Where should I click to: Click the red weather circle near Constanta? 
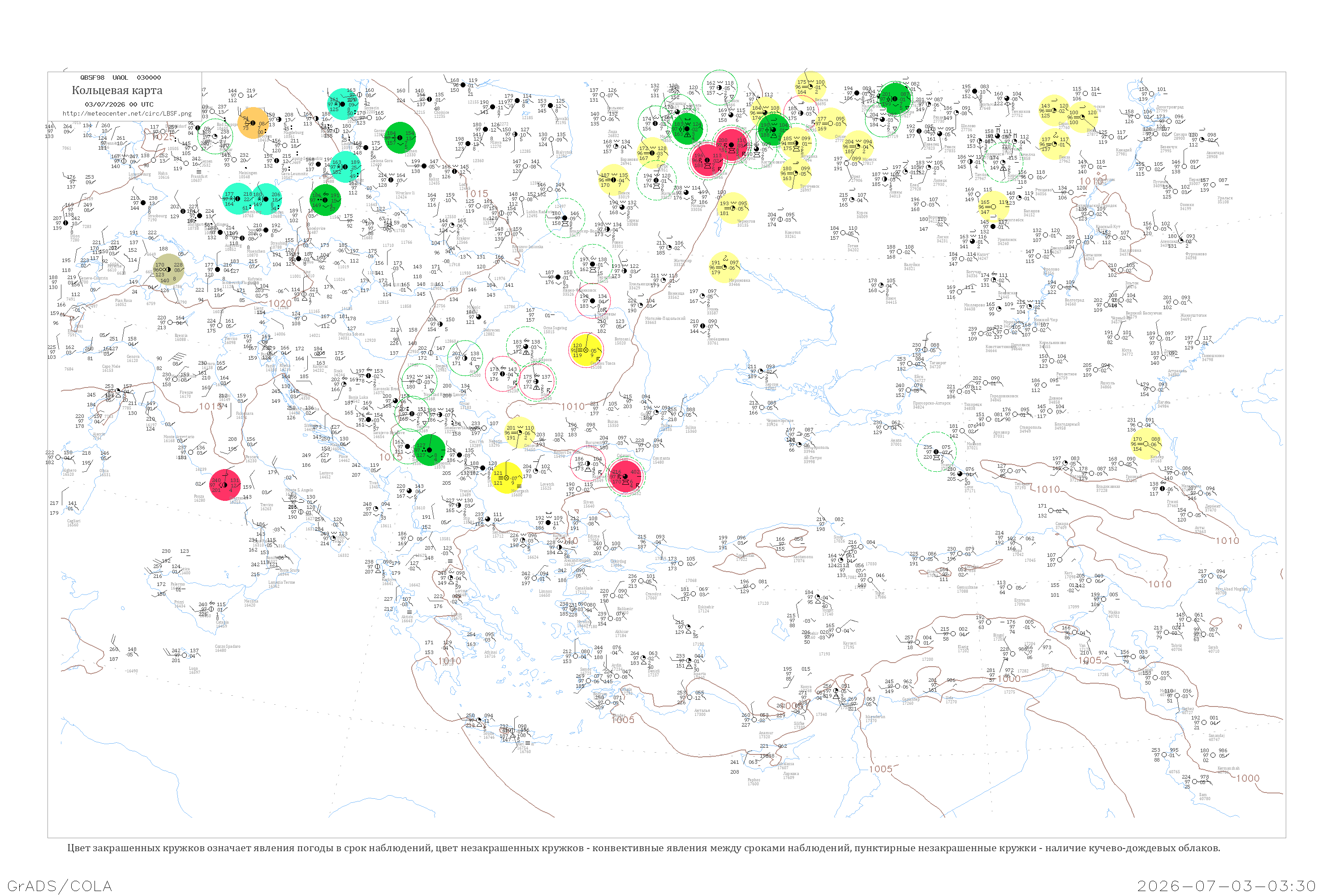[x=625, y=476]
